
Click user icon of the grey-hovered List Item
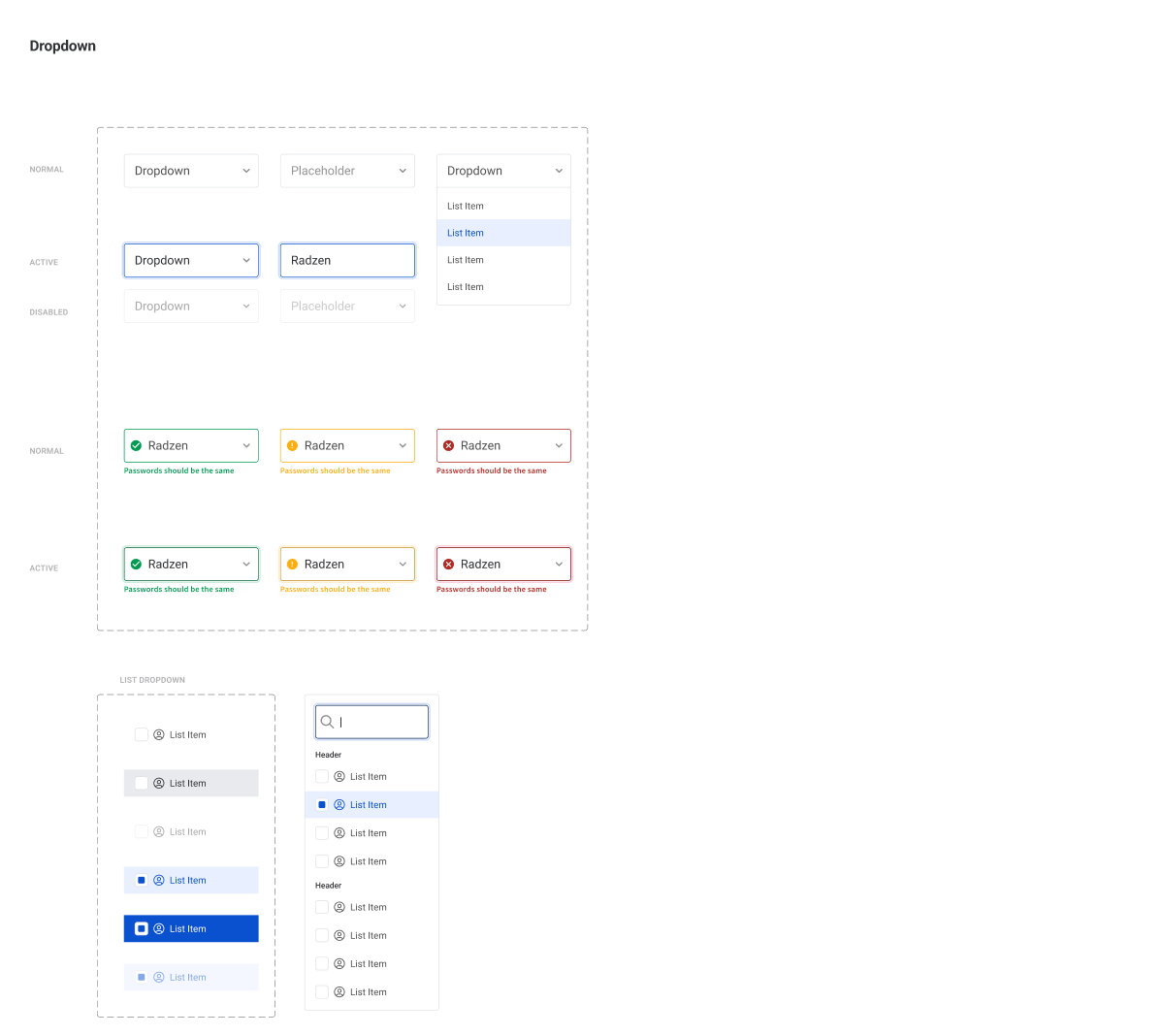[159, 783]
